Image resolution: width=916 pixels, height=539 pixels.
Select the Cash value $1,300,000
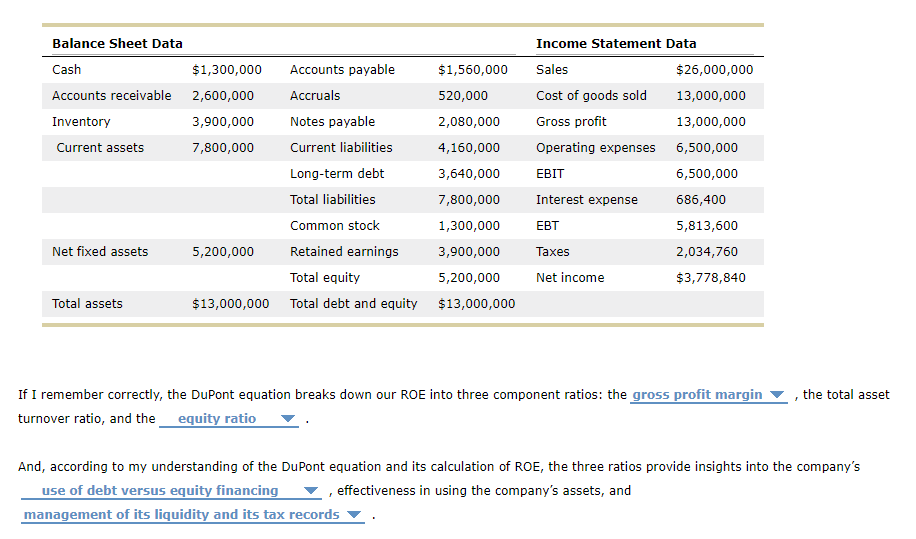227,70
